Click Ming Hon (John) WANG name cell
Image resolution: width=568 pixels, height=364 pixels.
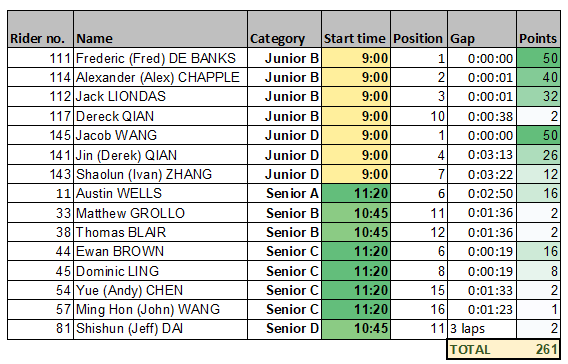pyautogui.click(x=161, y=309)
